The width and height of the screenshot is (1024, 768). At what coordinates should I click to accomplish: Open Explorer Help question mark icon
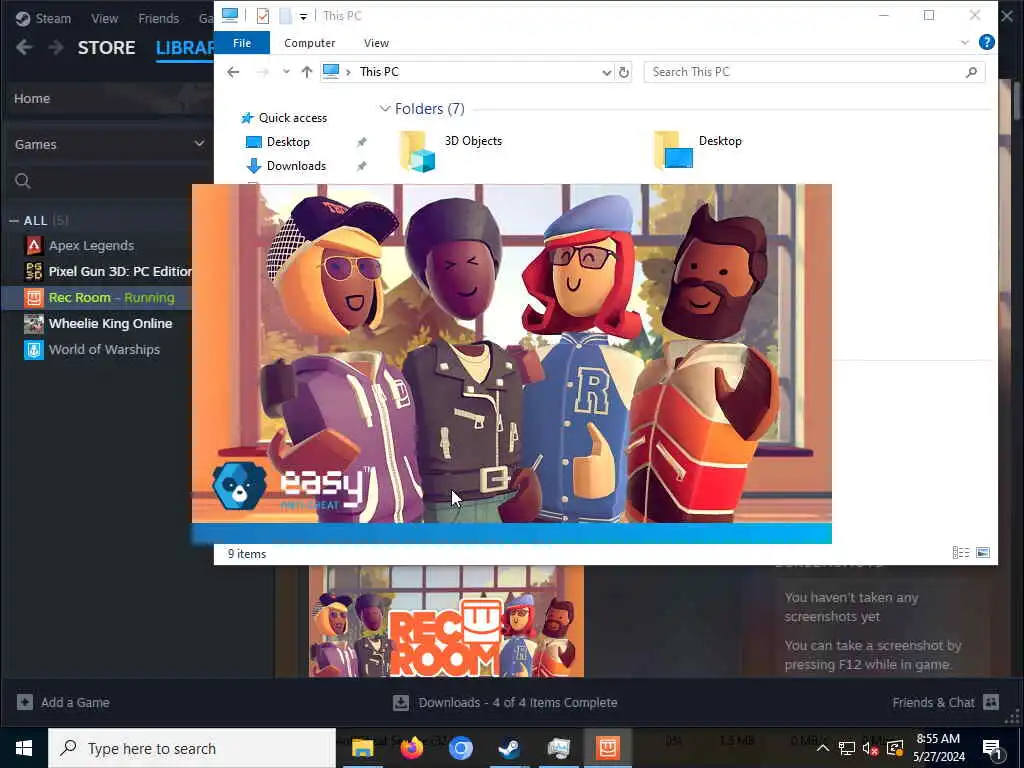click(987, 42)
